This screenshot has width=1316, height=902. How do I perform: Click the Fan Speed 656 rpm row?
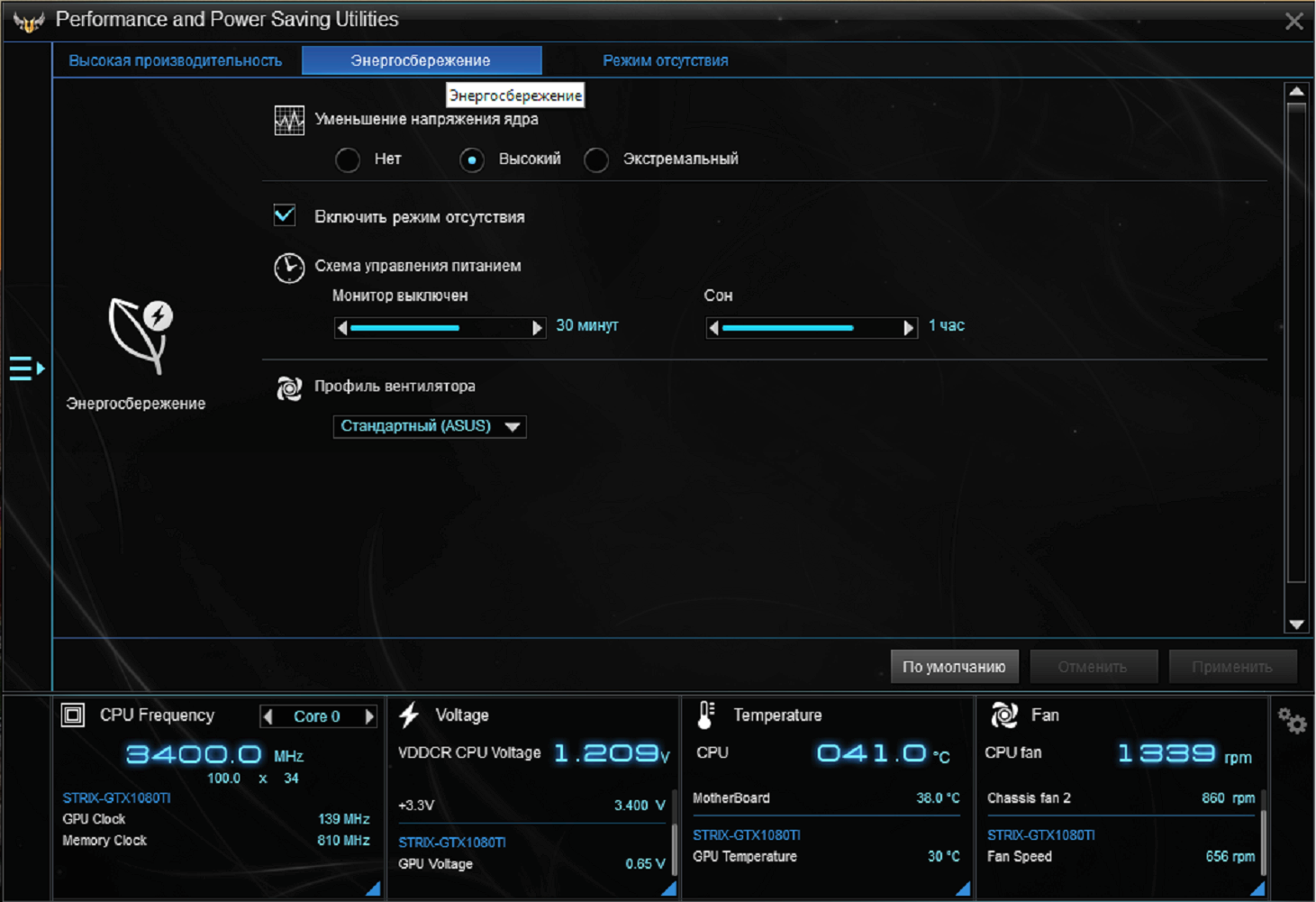(1121, 857)
